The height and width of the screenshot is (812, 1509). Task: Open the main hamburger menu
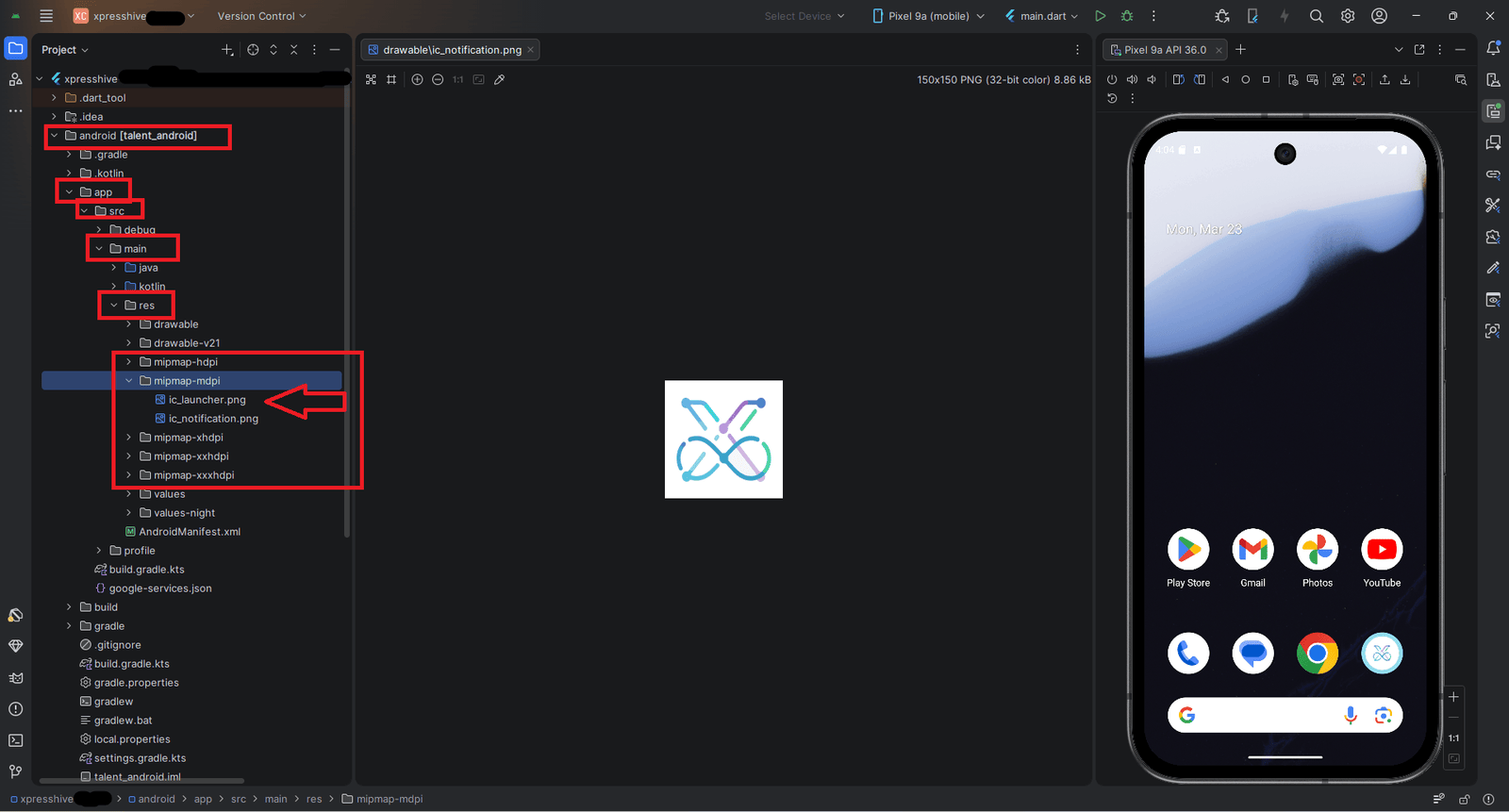click(46, 16)
